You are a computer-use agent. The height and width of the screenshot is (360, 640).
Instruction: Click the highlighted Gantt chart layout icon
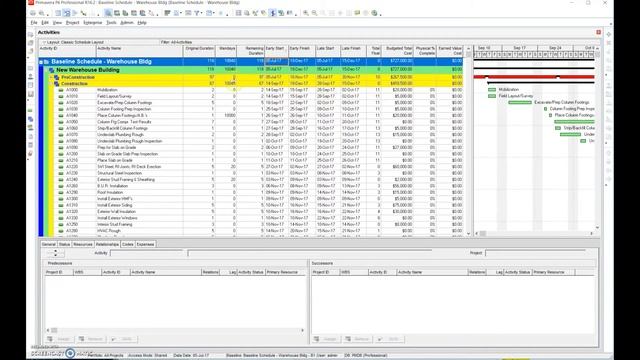(x=67, y=13)
